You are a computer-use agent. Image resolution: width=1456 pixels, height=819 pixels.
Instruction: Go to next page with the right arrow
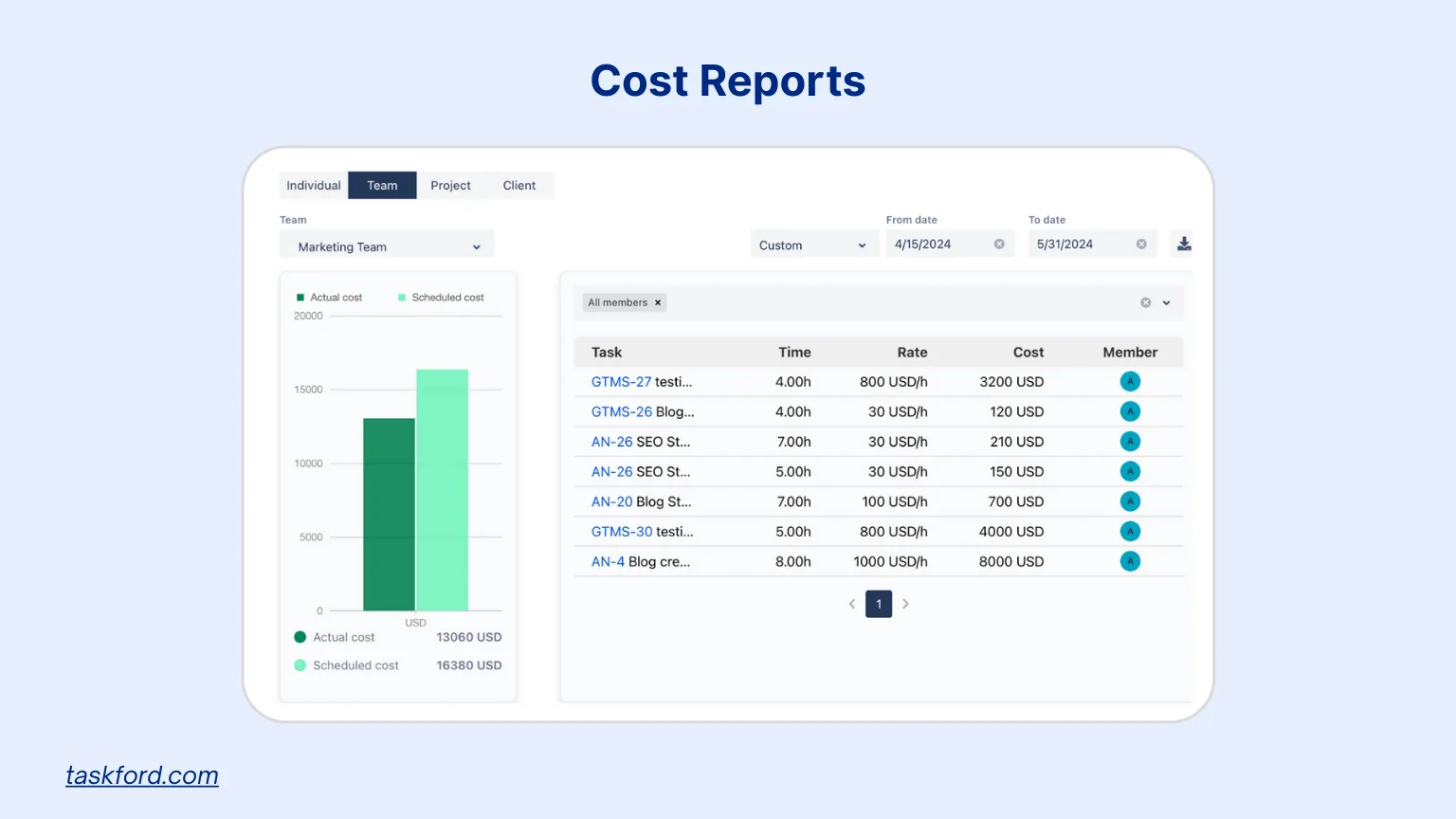click(x=905, y=604)
